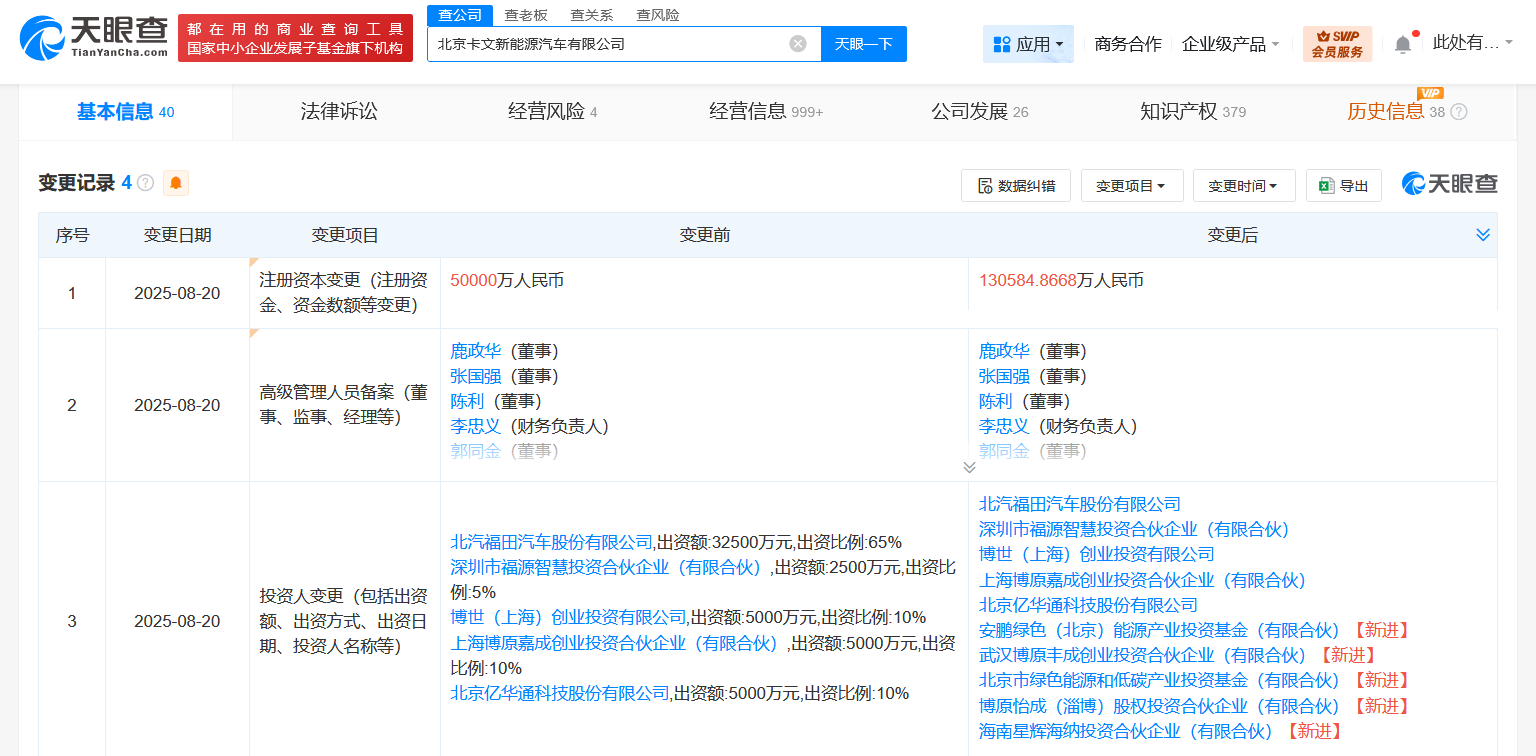Open the 变更项目 filter dropdown

pos(1132,185)
